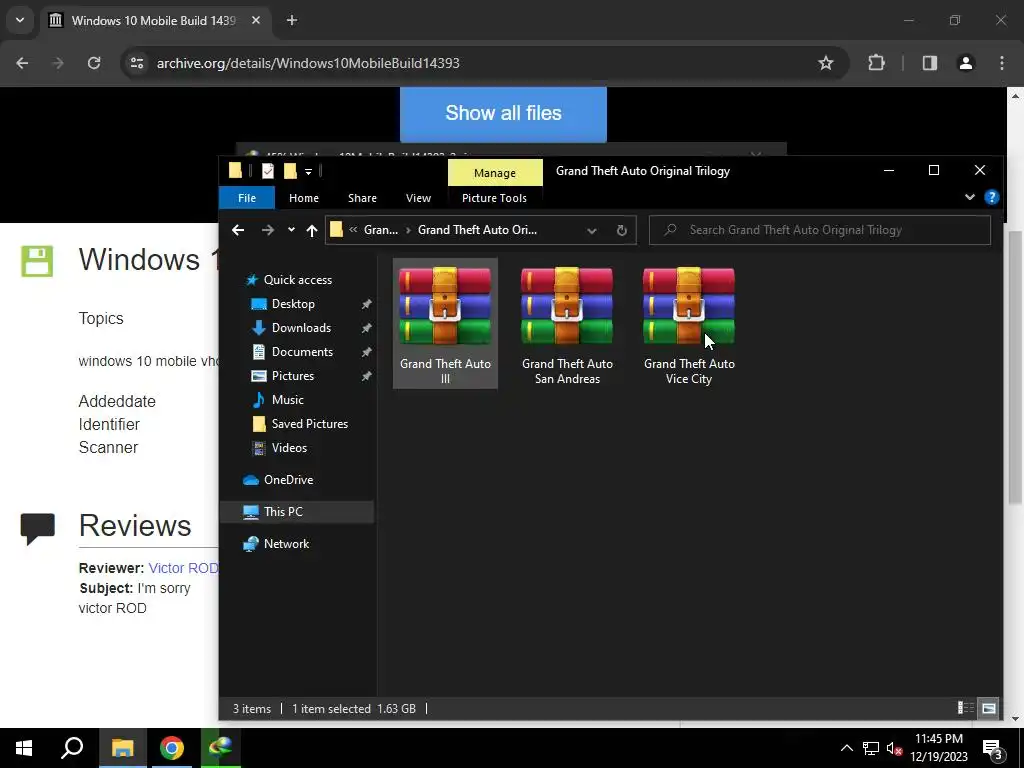Refresh the Explorer folder view

pyautogui.click(x=622, y=230)
